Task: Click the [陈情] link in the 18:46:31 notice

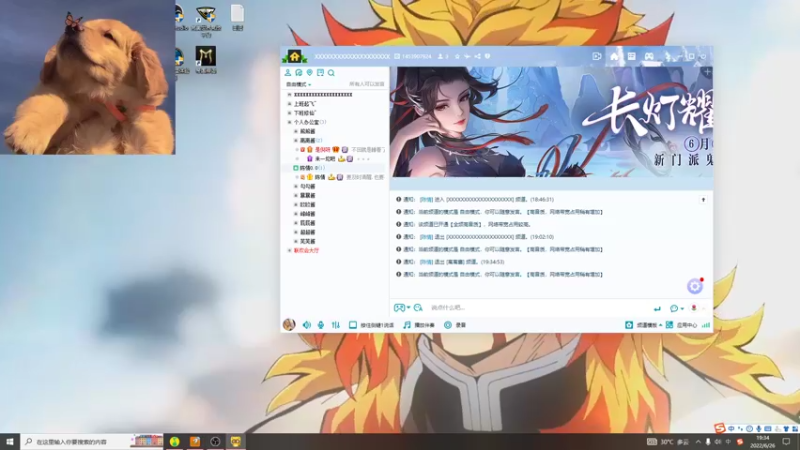Action: 426,199
